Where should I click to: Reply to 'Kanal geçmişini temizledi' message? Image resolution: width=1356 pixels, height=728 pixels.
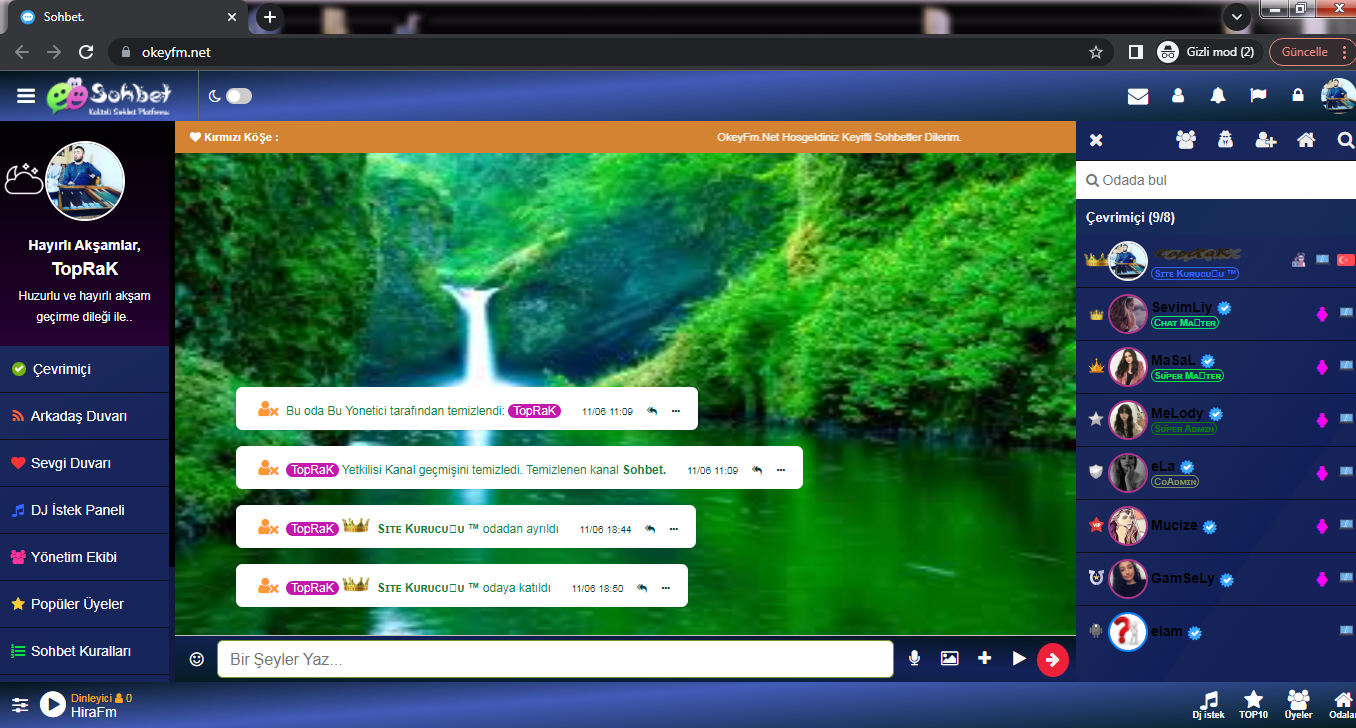757,470
